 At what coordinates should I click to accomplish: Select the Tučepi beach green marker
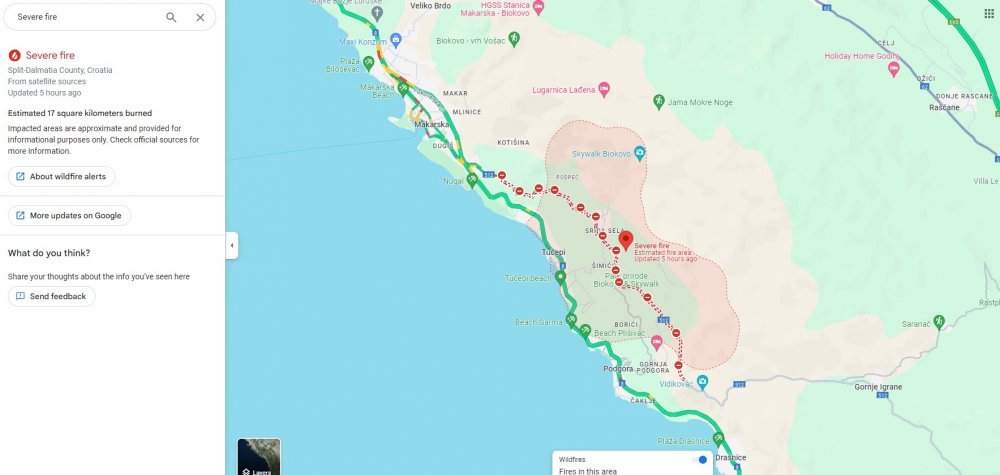click(x=561, y=277)
